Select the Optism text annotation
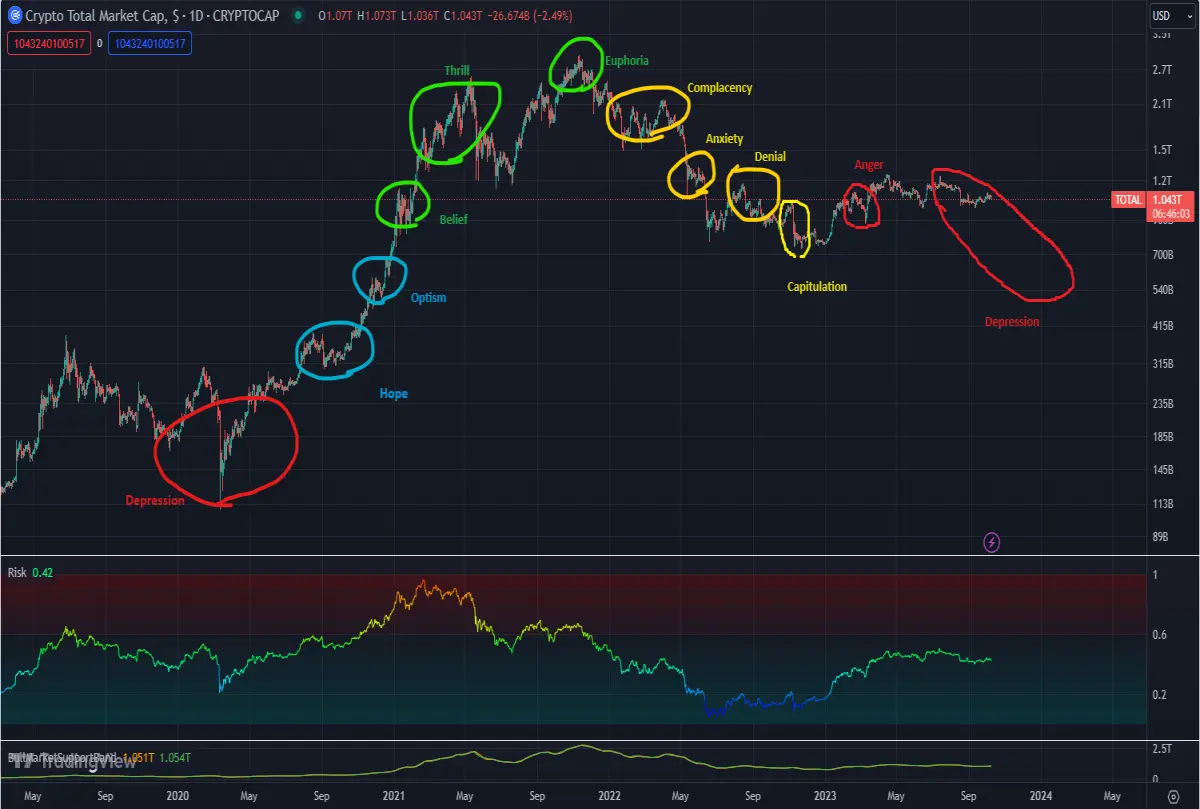 [429, 298]
